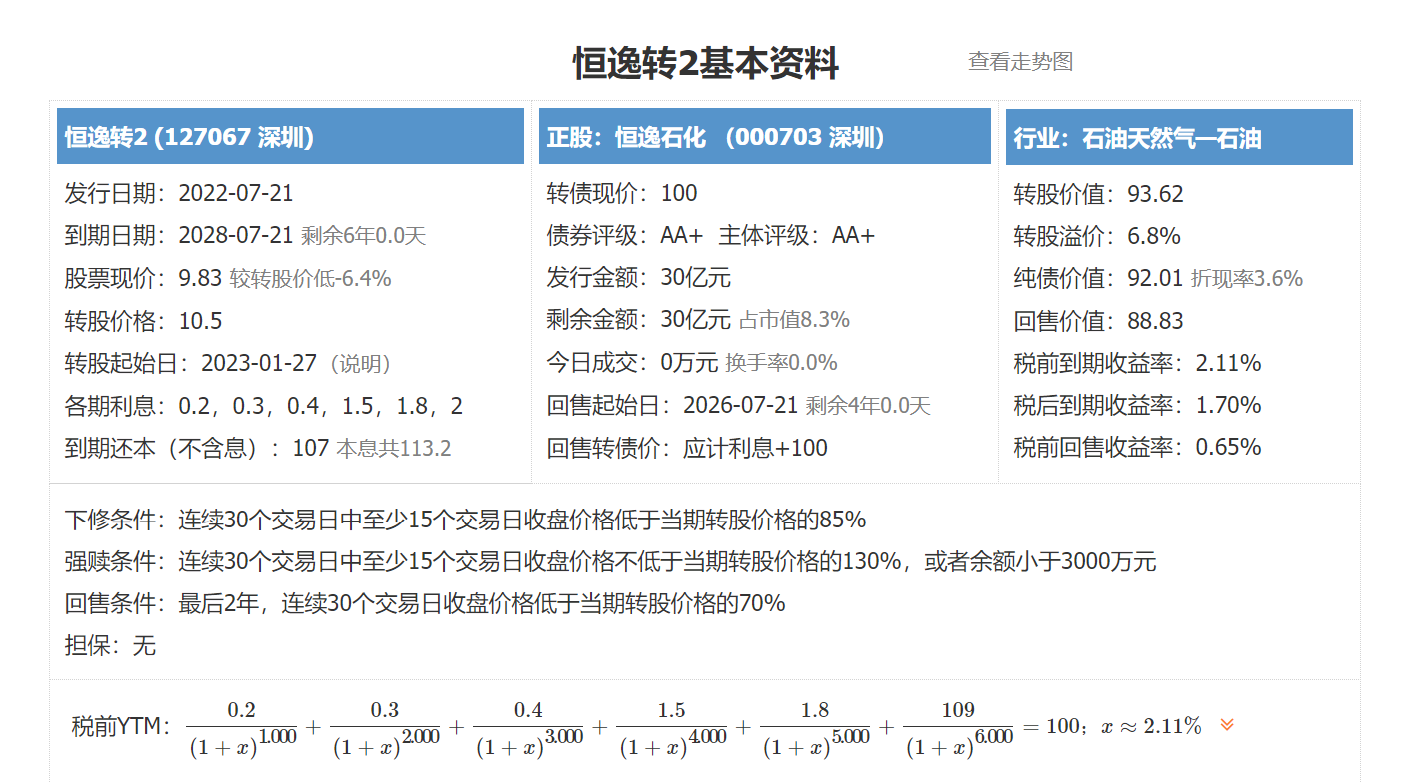Click the 0.3 over (1+x)^2.000 fraction
Screen dimensions: 1417x782
[x=385, y=727]
